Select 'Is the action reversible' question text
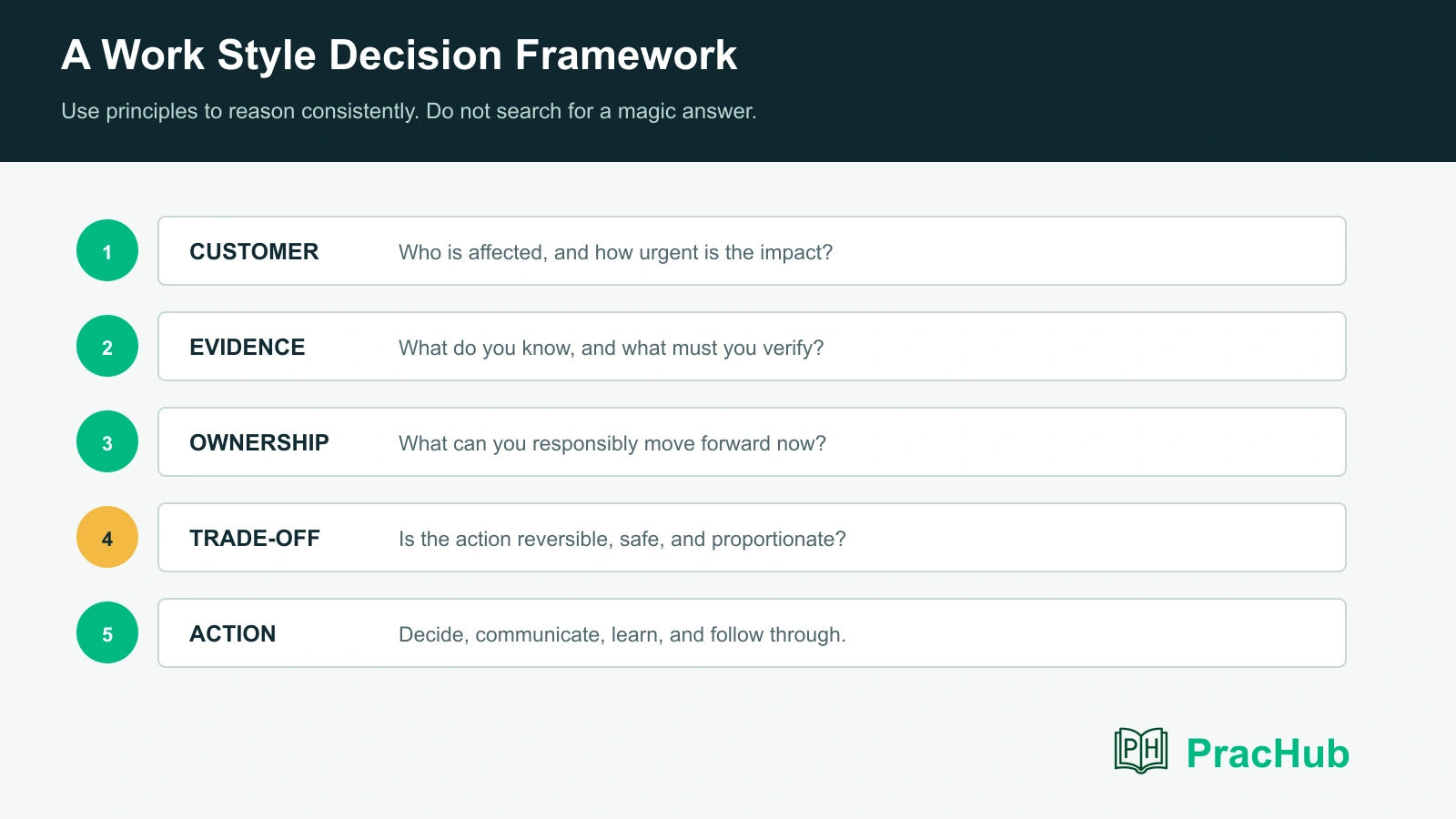The height and width of the screenshot is (819, 1456). (622, 539)
